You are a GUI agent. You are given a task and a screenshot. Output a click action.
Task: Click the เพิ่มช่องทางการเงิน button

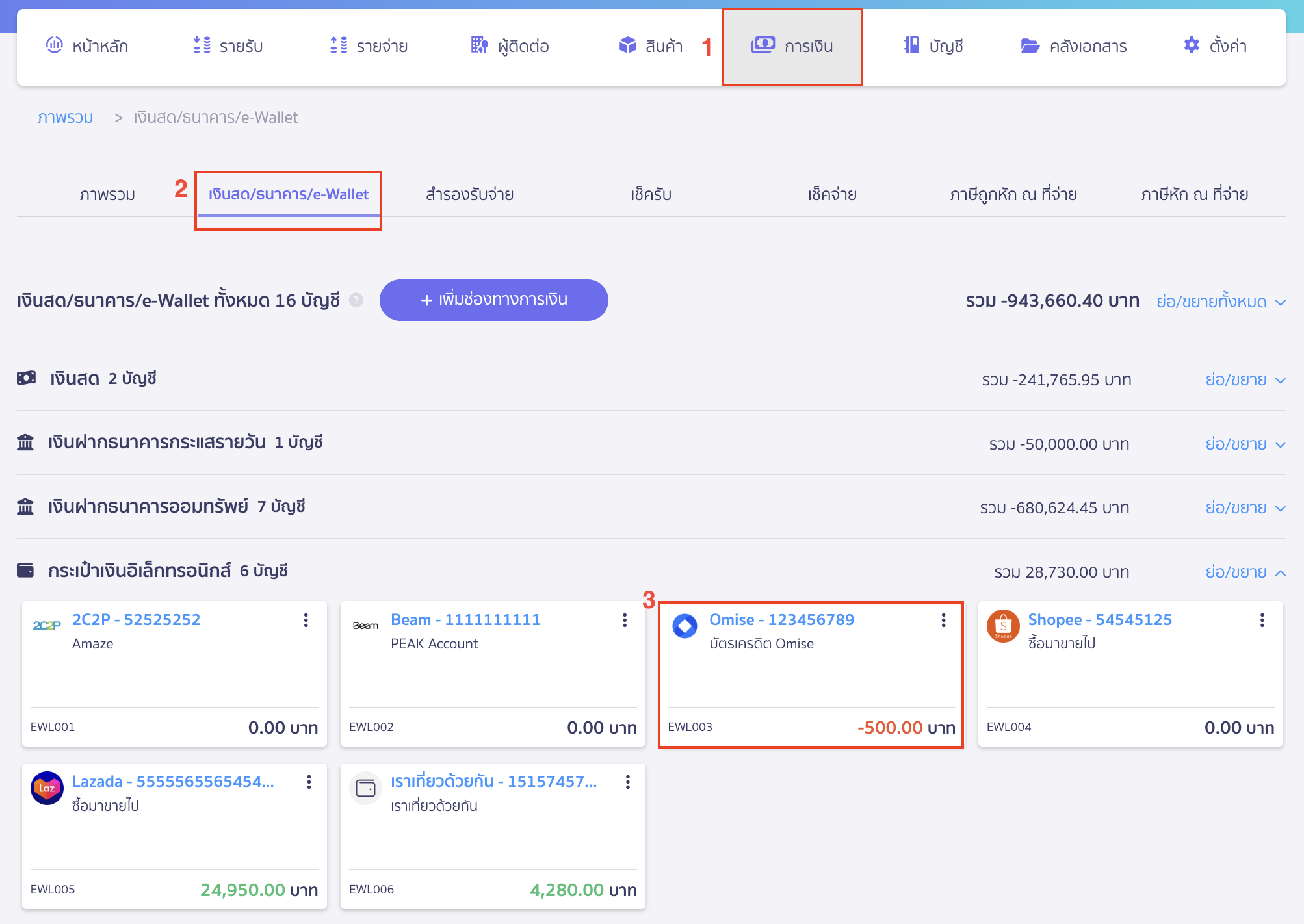pyautogui.click(x=493, y=300)
